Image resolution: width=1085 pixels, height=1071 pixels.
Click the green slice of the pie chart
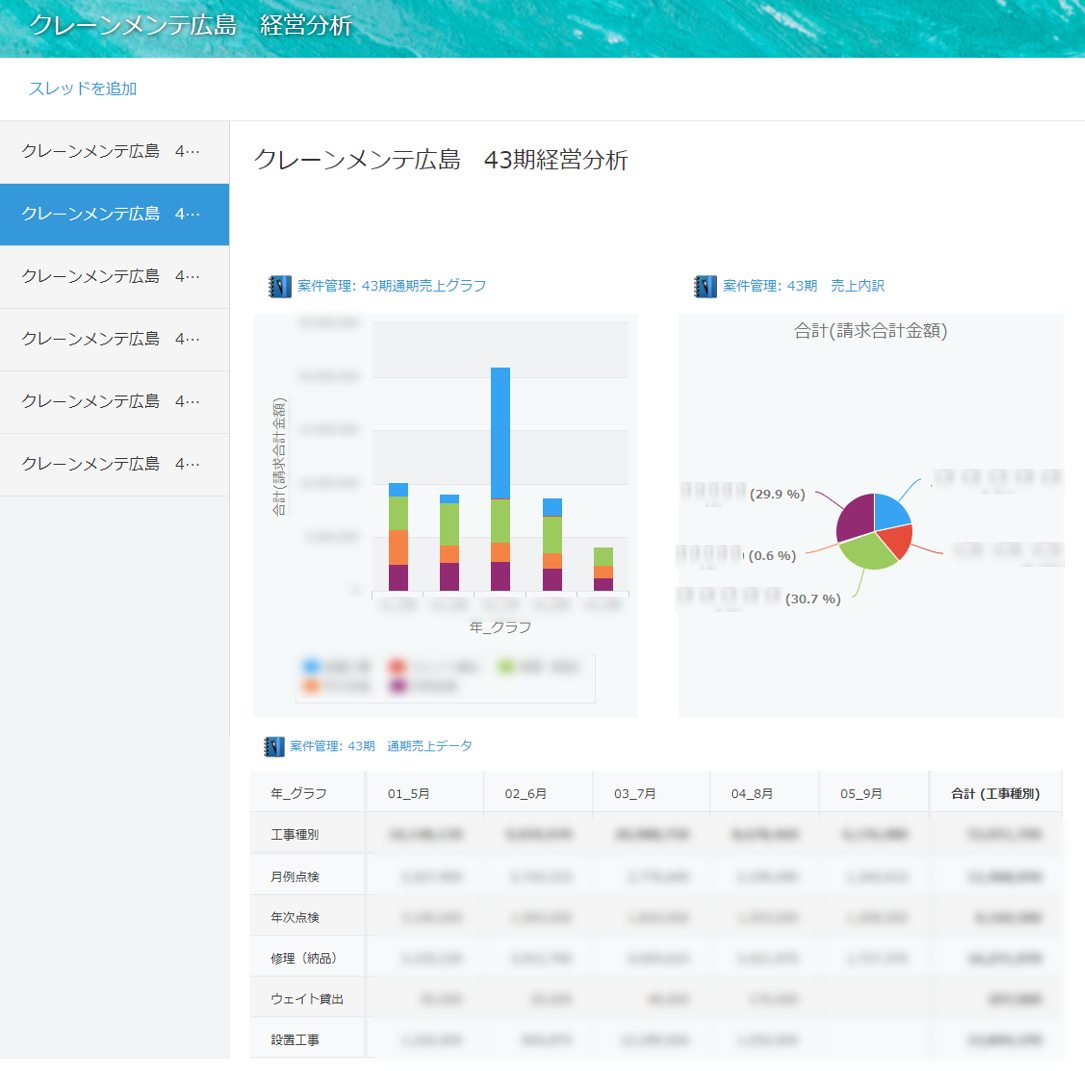pos(868,550)
